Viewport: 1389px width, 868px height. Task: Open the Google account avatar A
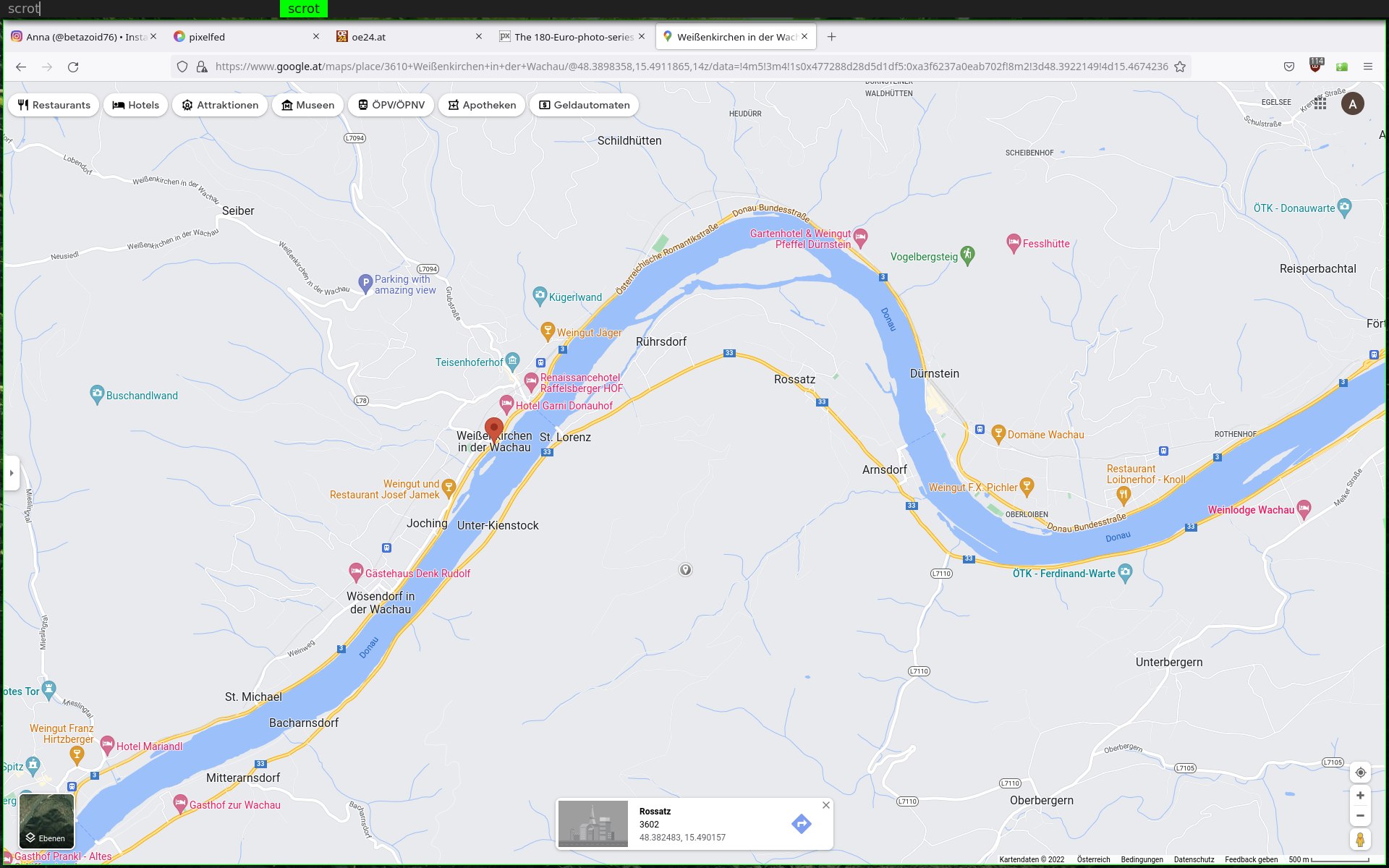coord(1353,104)
